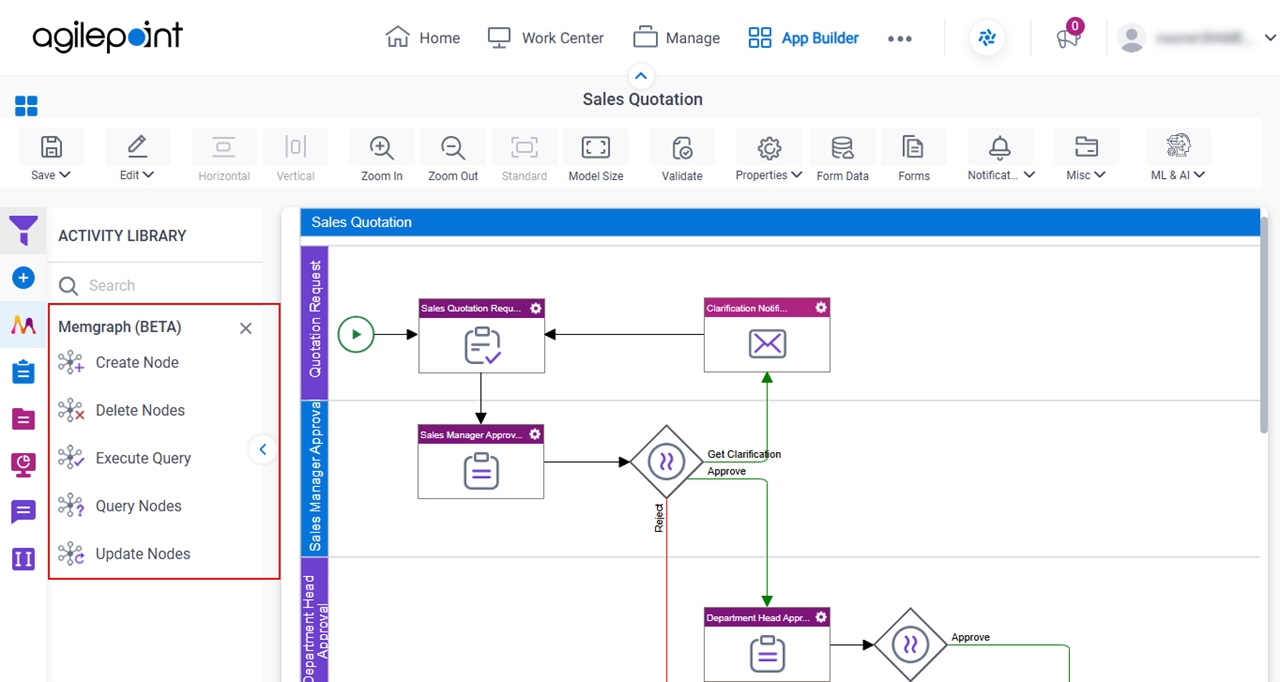Click the round AgilePoint logo button
This screenshot has width=1280, height=682.
pos(987,38)
